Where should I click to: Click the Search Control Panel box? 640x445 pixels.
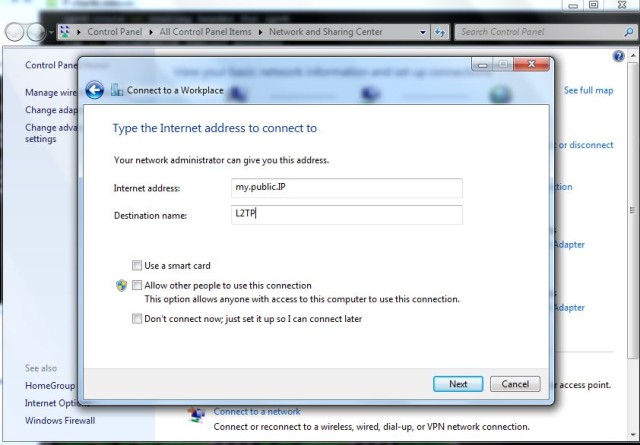point(545,32)
